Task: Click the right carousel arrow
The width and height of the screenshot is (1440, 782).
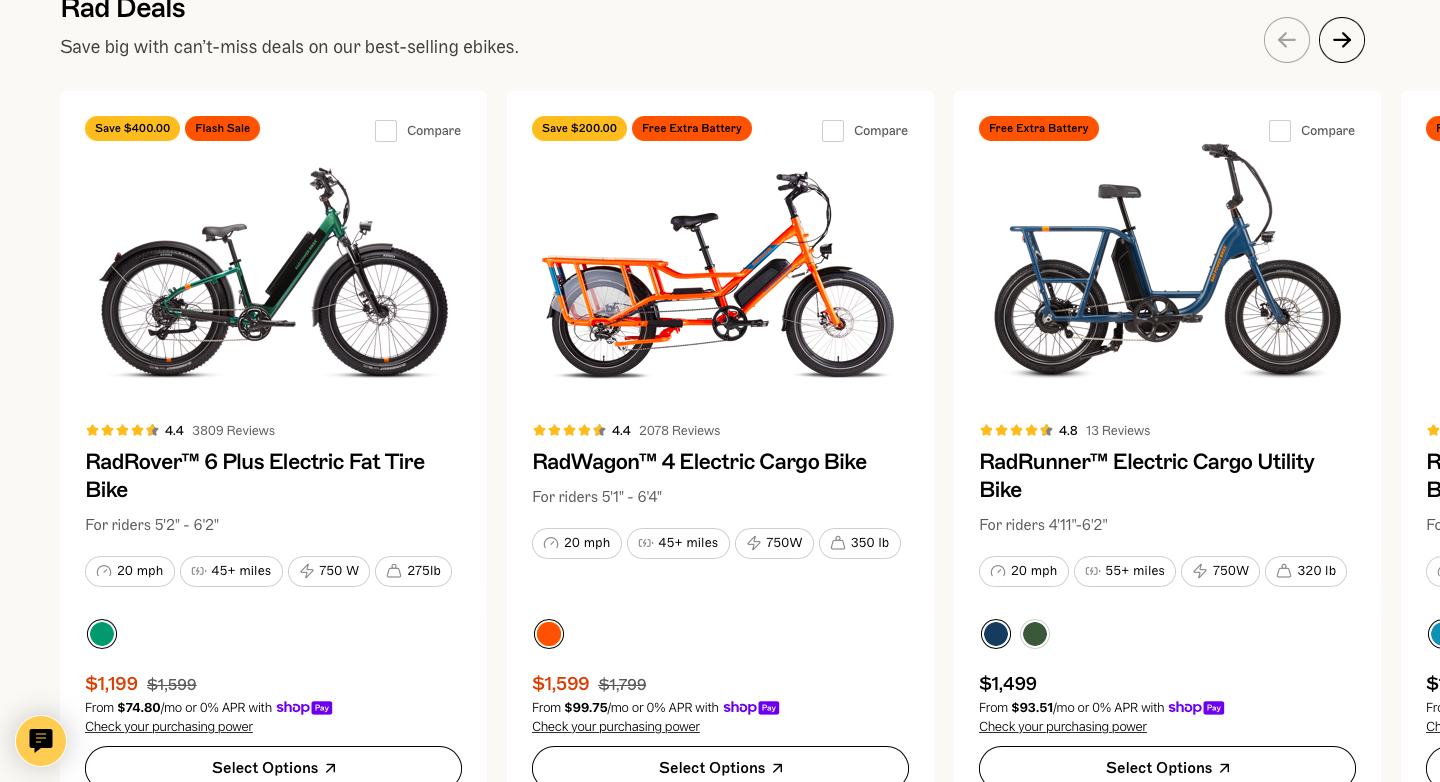Action: 1341,40
